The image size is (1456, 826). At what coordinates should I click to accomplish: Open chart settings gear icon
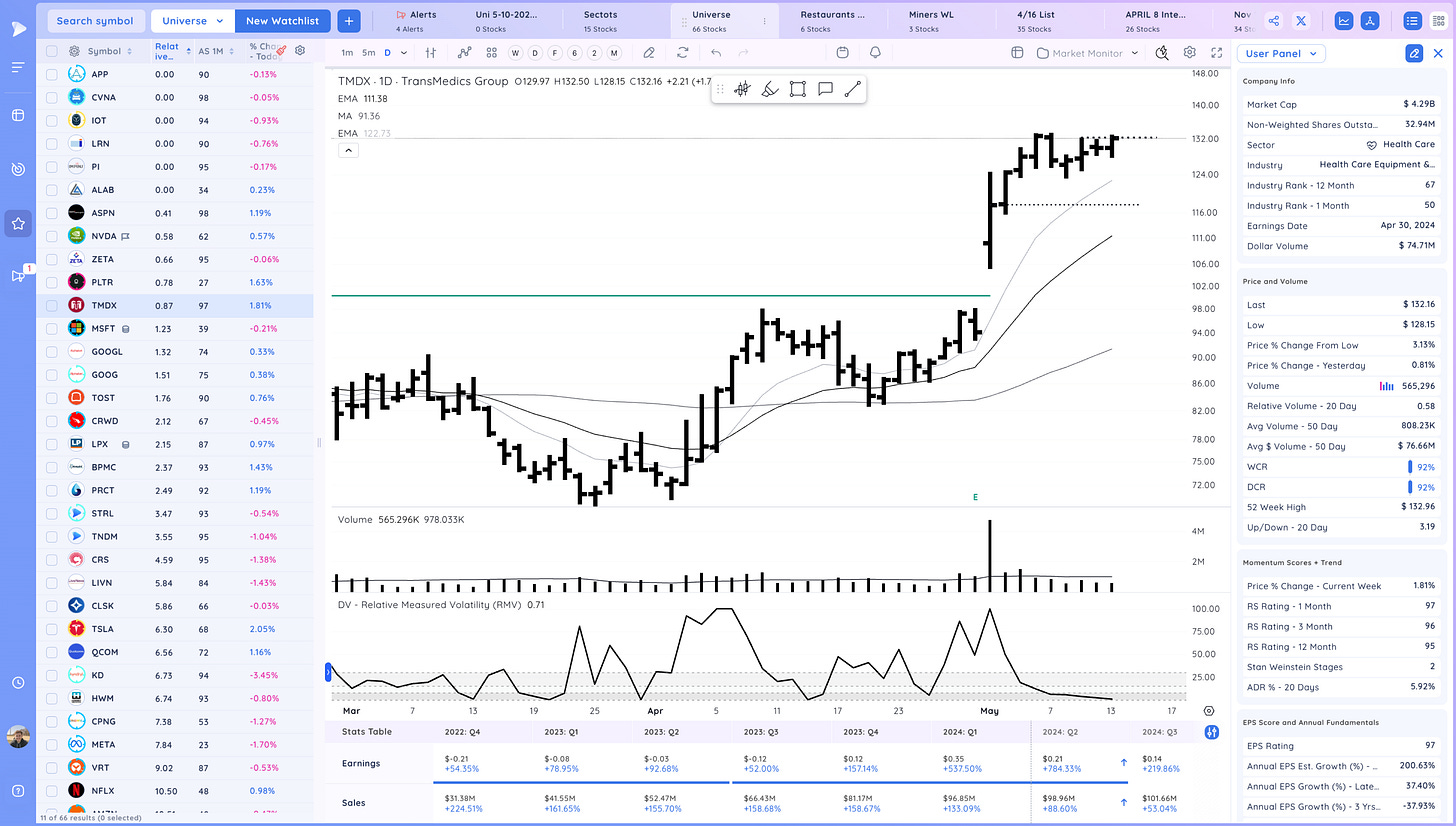[1190, 53]
